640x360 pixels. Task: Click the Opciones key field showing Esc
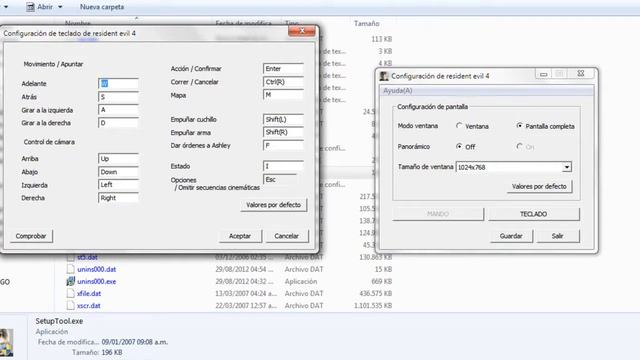pyautogui.click(x=280, y=180)
